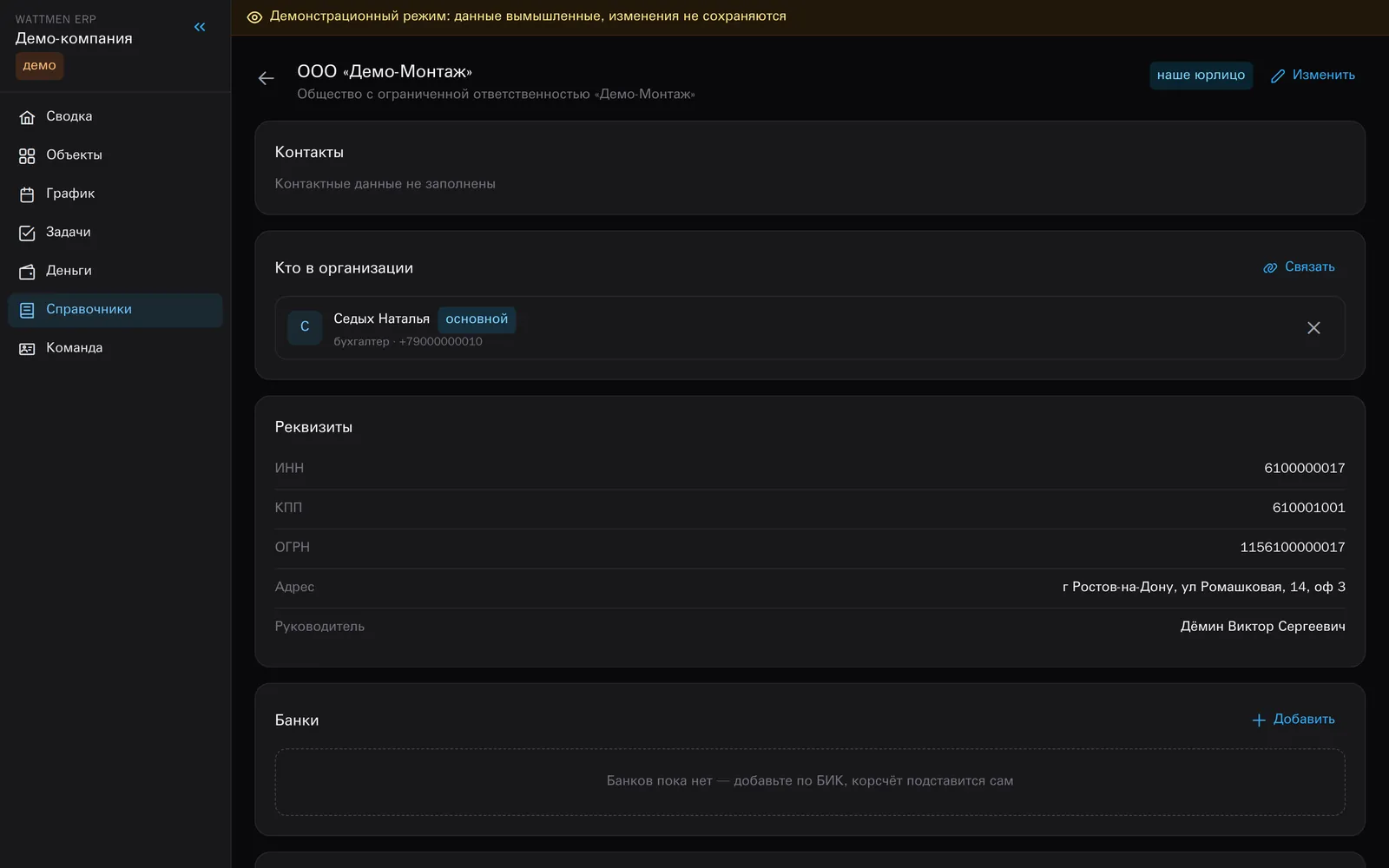Open the Деньги section
The image size is (1389, 868).
[x=115, y=271]
